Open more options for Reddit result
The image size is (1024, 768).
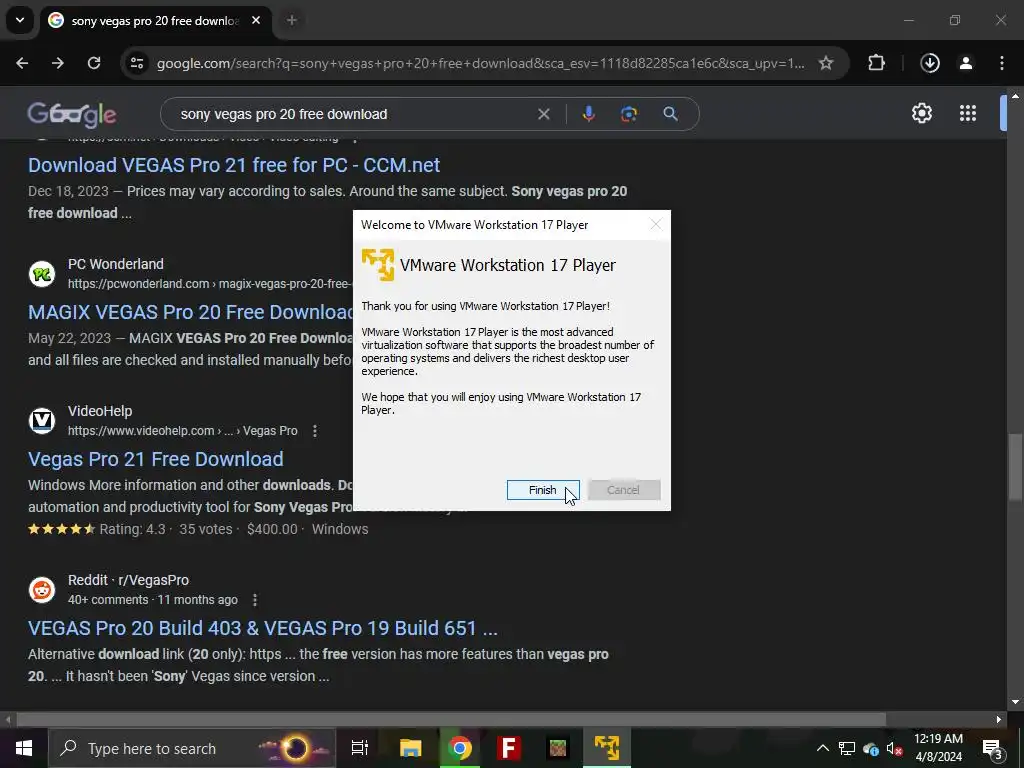255,600
